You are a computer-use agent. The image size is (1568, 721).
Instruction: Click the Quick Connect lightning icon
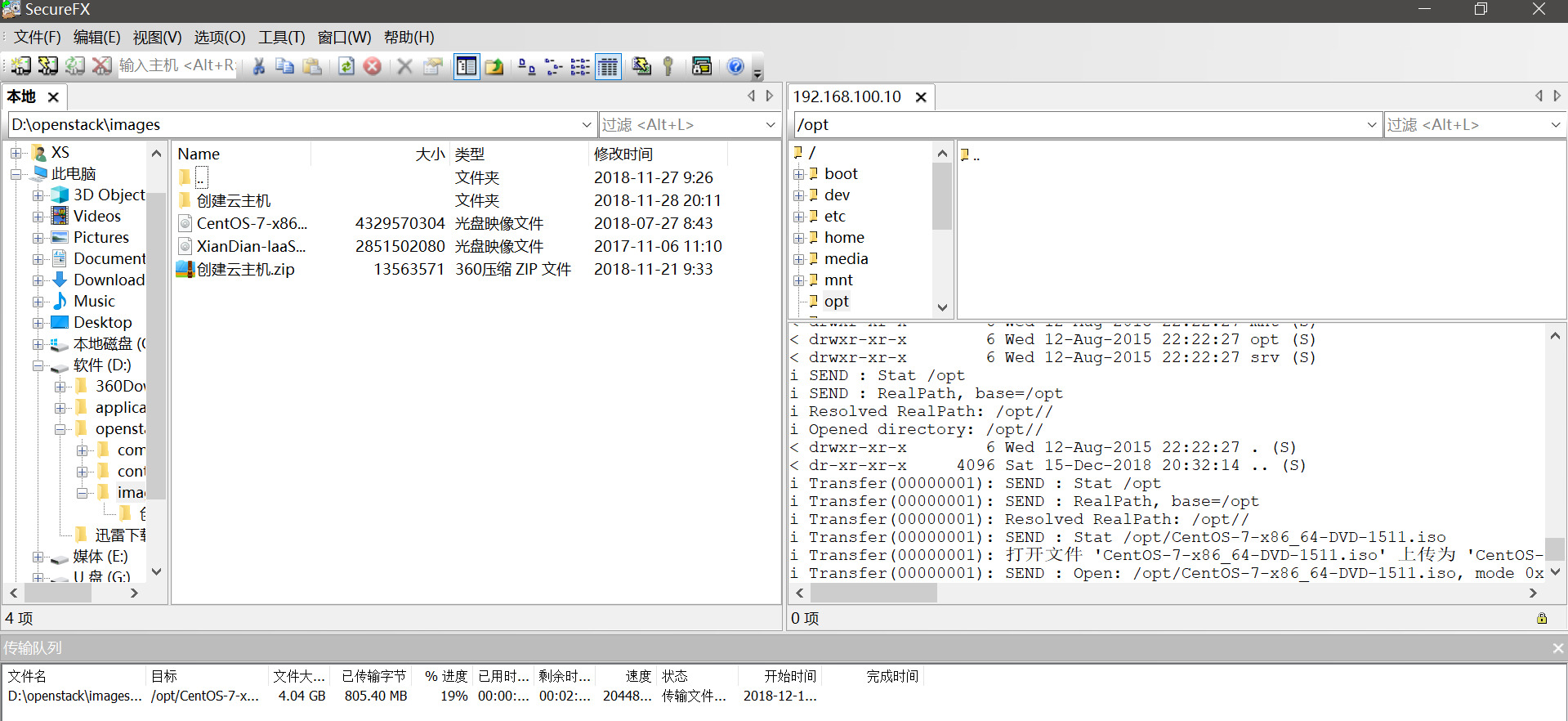pyautogui.click(x=48, y=66)
